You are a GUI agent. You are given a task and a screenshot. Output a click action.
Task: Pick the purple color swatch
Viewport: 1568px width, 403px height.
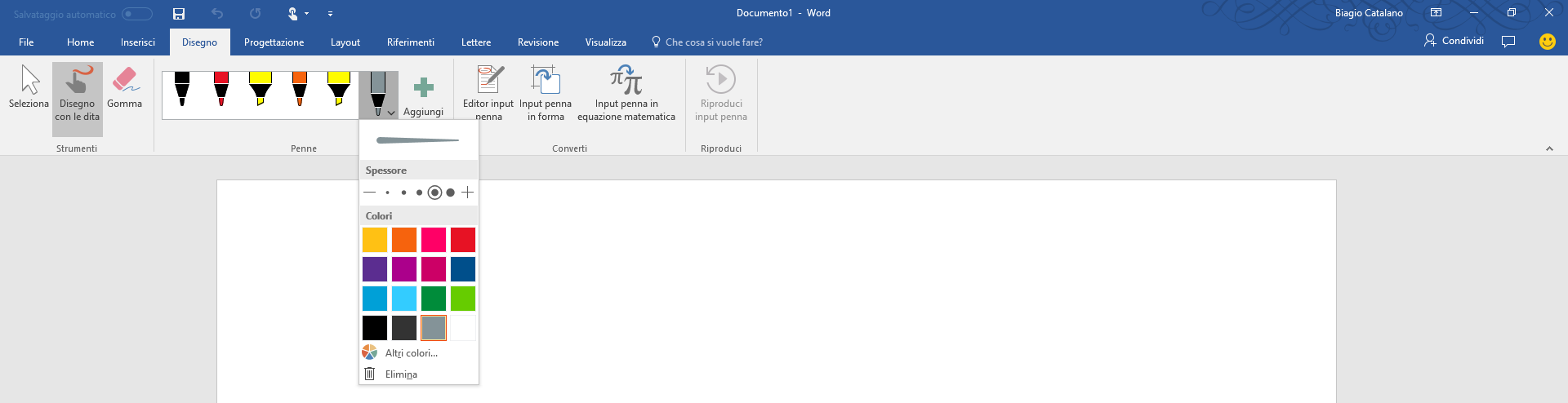tap(375, 269)
